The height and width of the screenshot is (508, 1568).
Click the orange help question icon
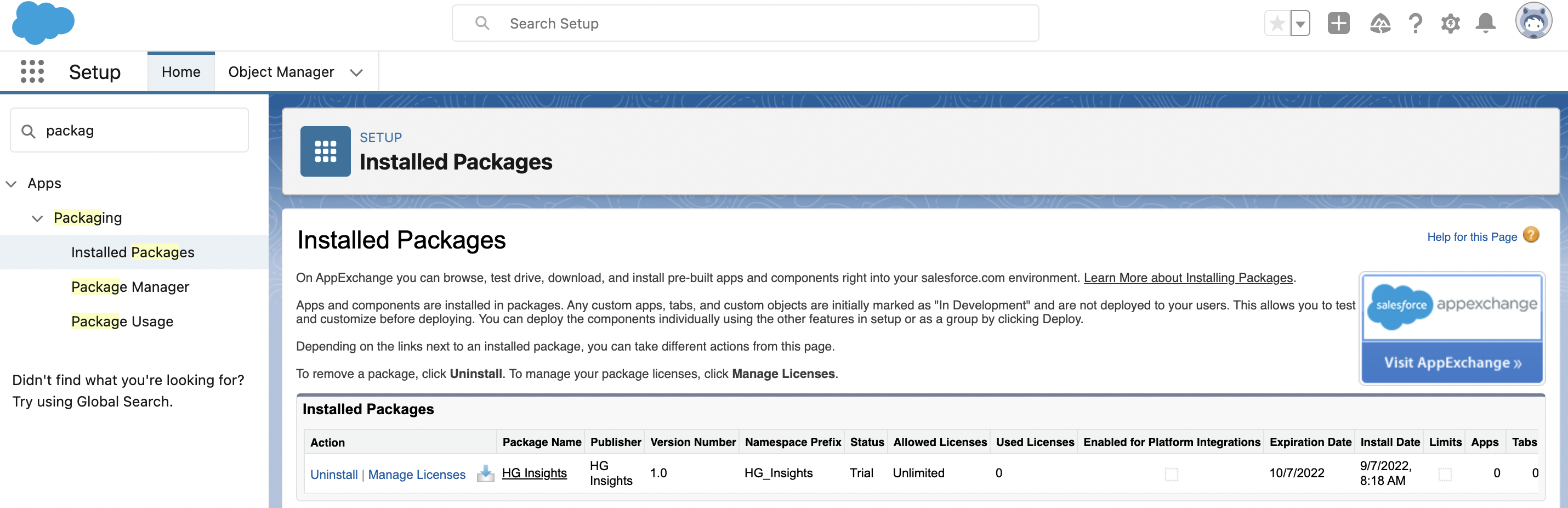(x=1531, y=235)
